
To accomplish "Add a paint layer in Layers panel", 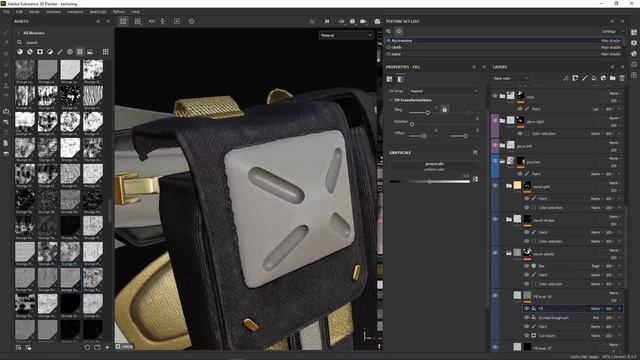I will pos(584,78).
